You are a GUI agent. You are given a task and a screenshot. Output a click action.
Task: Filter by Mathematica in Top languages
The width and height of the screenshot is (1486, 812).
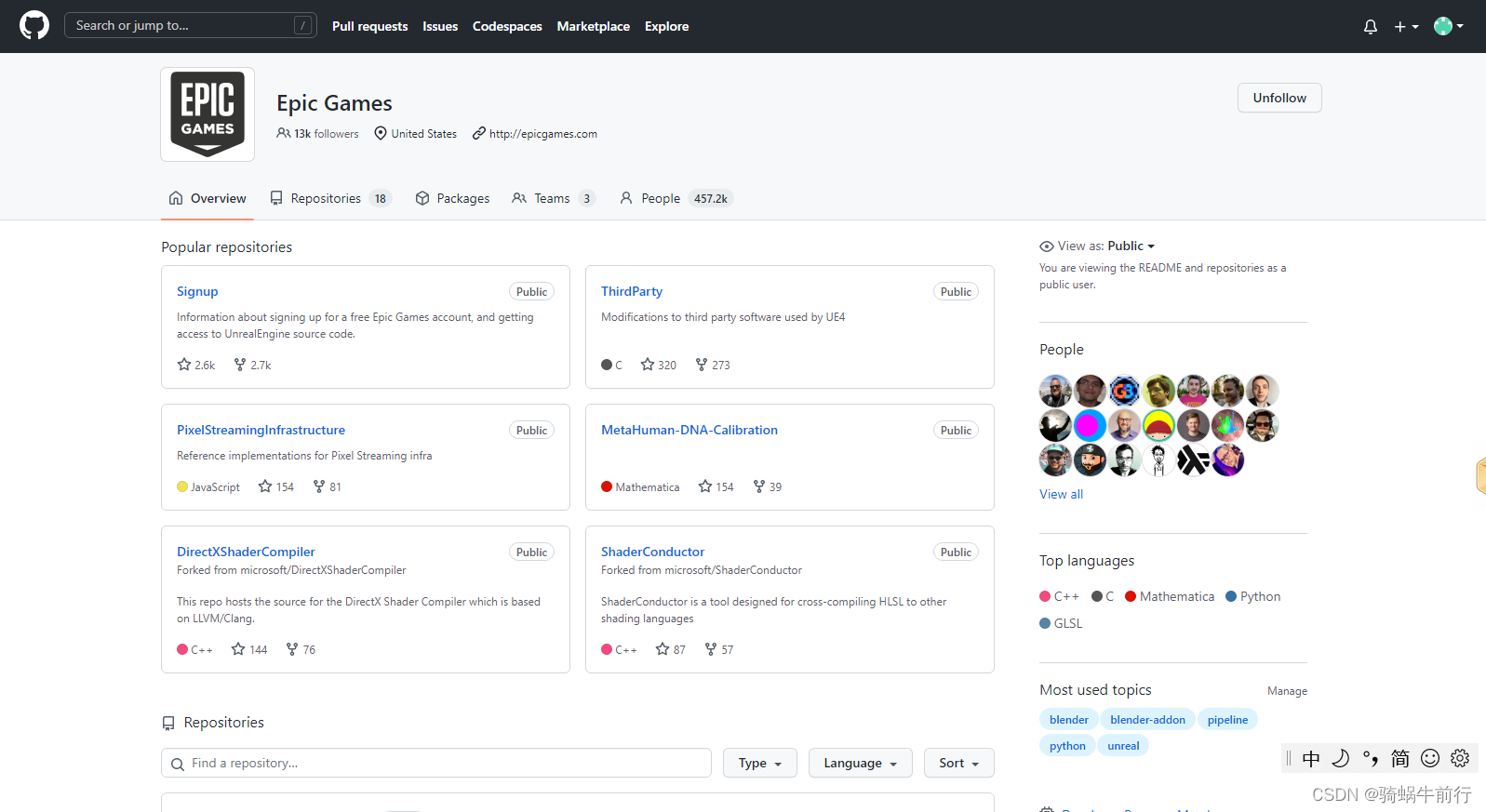click(1170, 596)
